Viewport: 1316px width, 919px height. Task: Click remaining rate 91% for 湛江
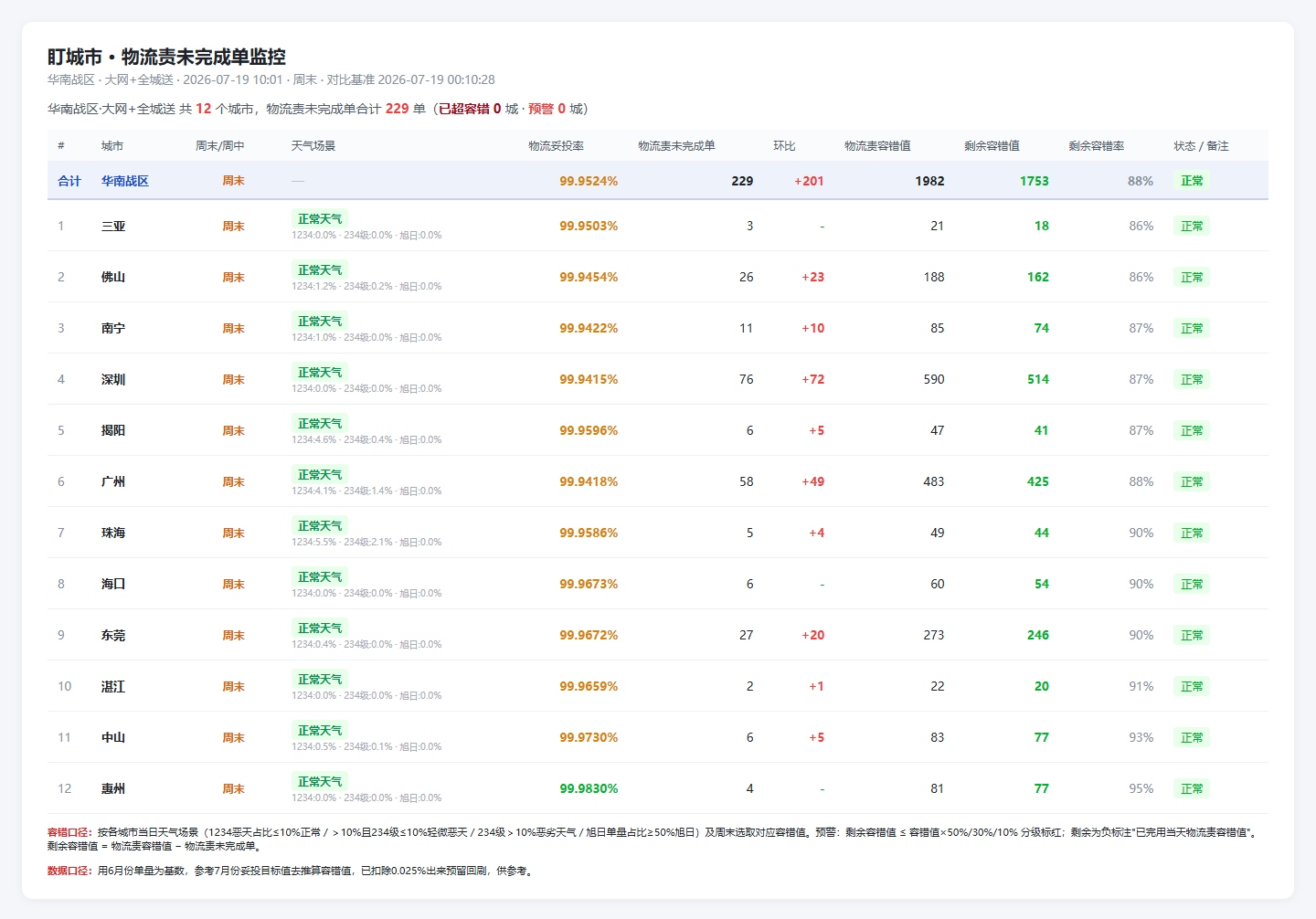click(1141, 686)
